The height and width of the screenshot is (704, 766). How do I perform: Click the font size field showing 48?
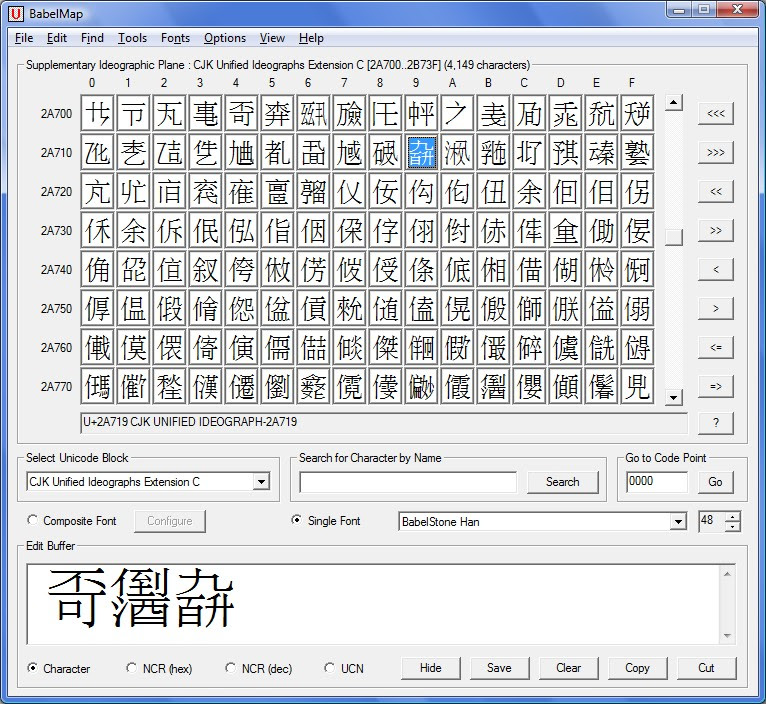click(x=712, y=521)
